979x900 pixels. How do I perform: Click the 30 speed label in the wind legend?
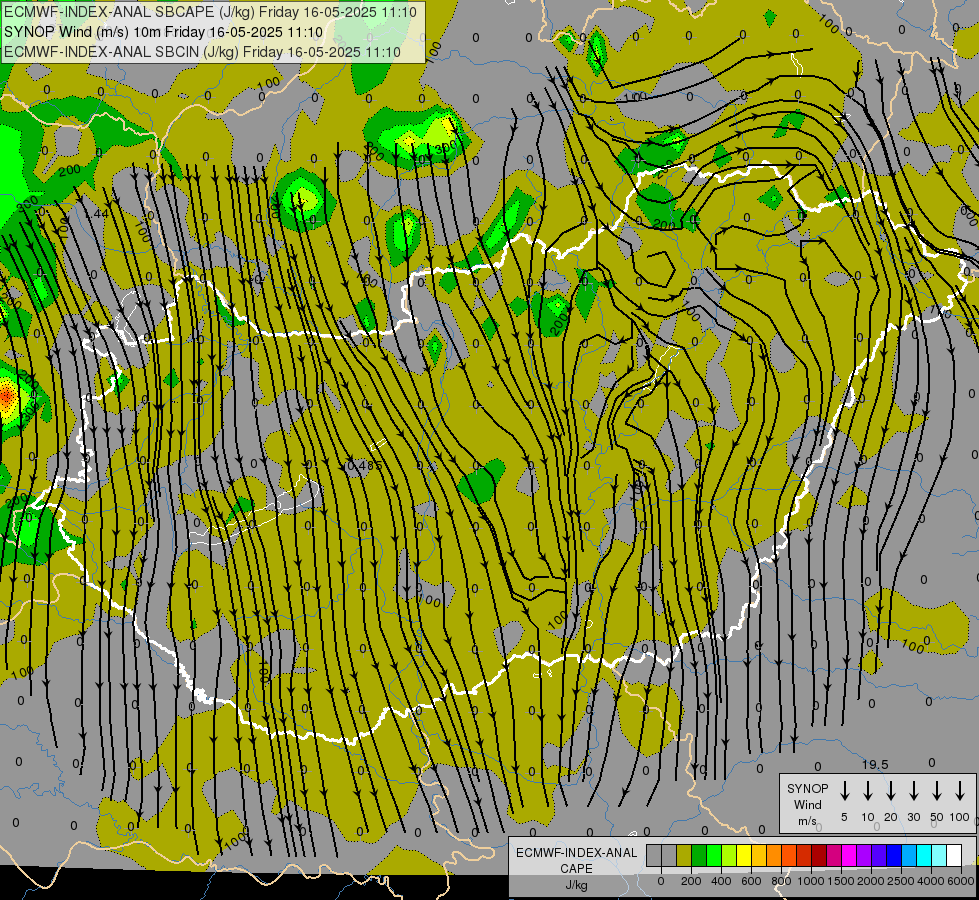(913, 817)
